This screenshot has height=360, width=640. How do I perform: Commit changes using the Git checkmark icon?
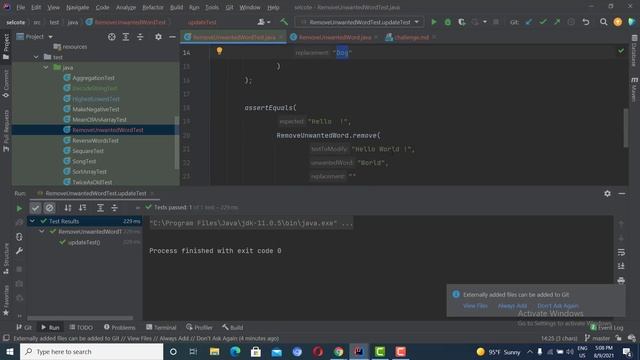click(x=543, y=22)
